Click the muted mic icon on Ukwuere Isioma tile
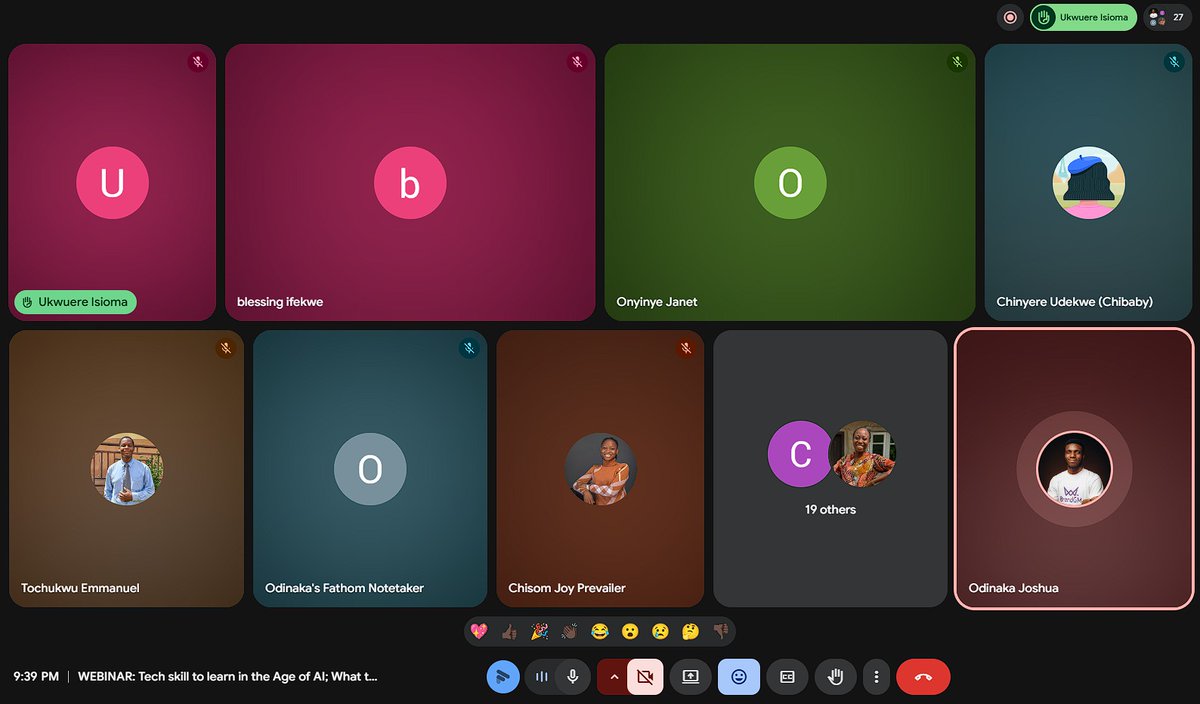This screenshot has height=704, width=1200. point(198,62)
